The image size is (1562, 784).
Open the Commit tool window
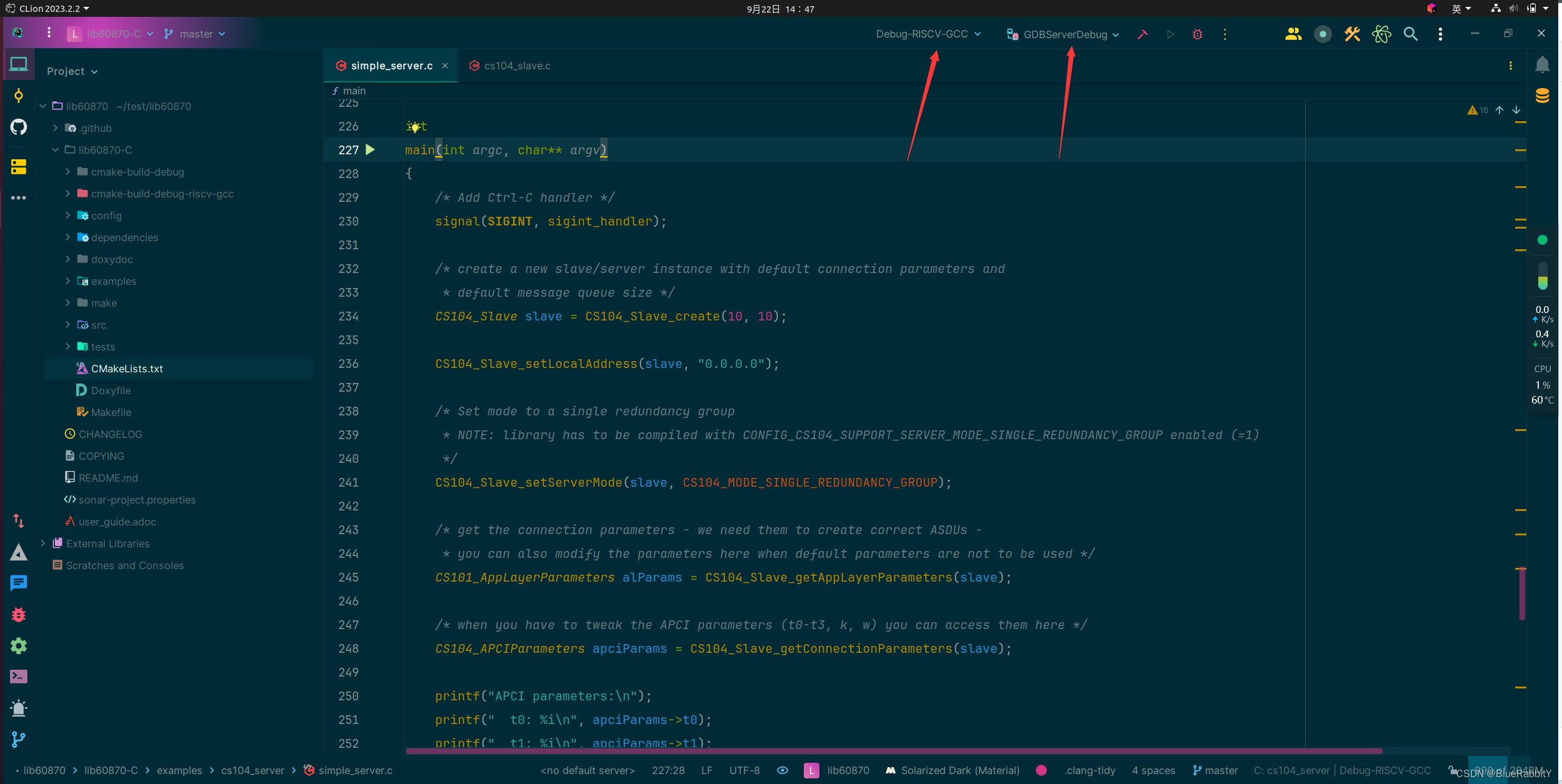18,96
